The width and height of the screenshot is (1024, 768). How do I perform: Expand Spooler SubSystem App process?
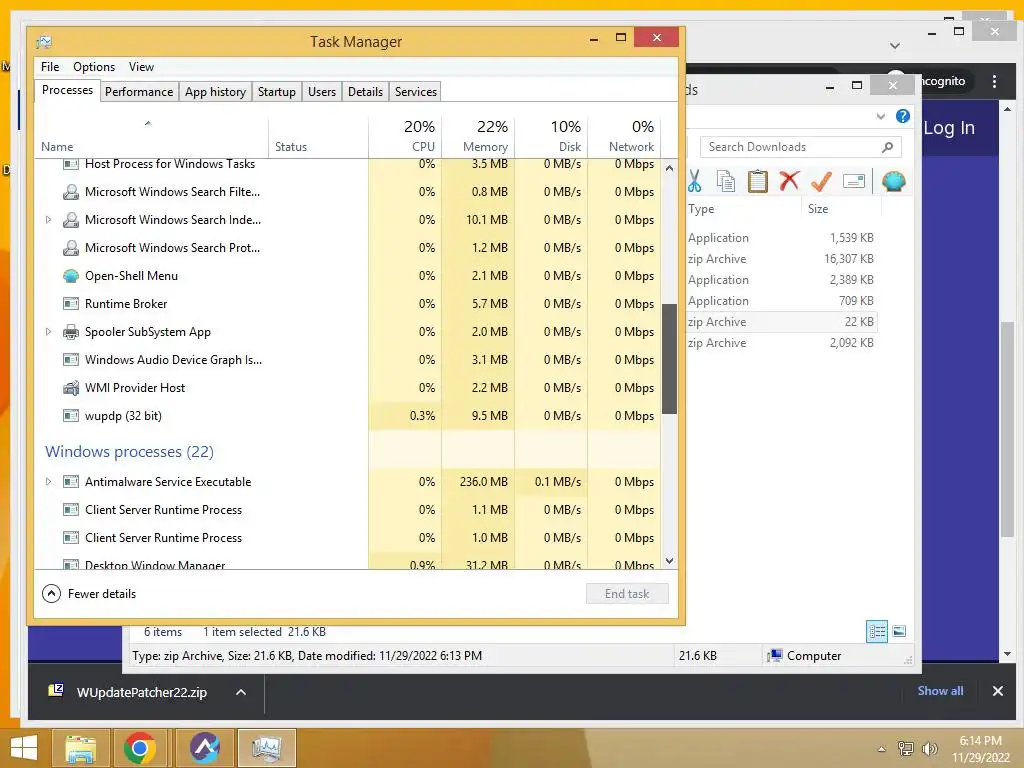pos(48,332)
